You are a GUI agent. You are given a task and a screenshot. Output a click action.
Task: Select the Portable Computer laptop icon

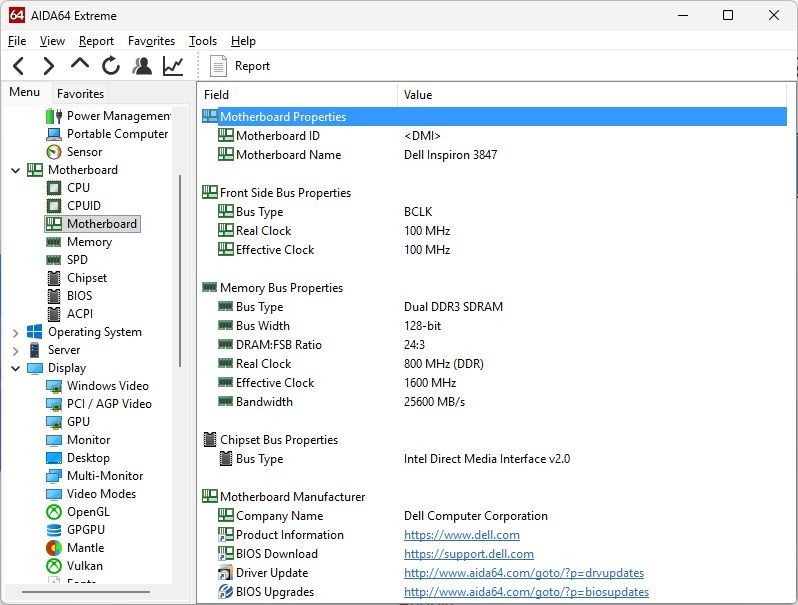tap(53, 134)
